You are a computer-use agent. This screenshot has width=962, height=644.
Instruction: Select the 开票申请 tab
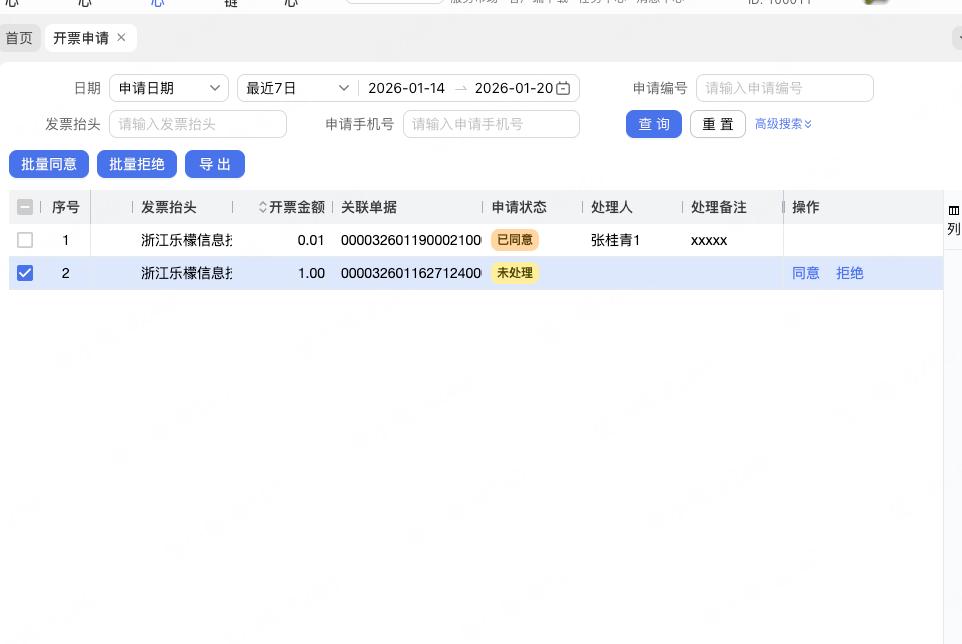click(80, 38)
